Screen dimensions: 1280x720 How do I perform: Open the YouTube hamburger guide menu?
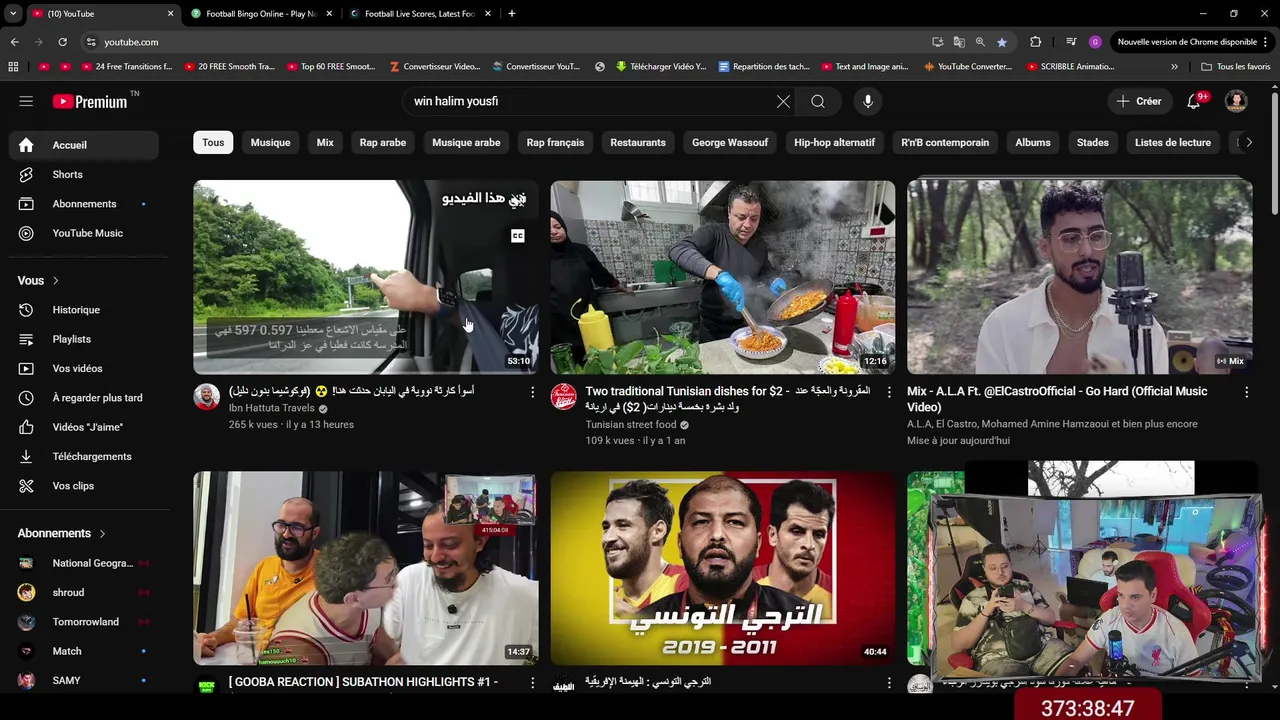coord(26,101)
